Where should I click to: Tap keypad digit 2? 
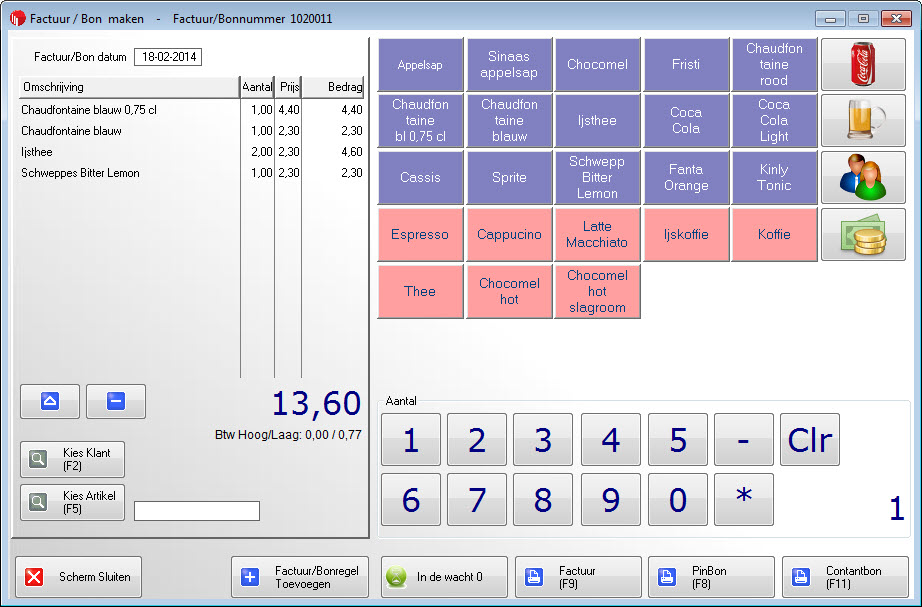pyautogui.click(x=477, y=439)
